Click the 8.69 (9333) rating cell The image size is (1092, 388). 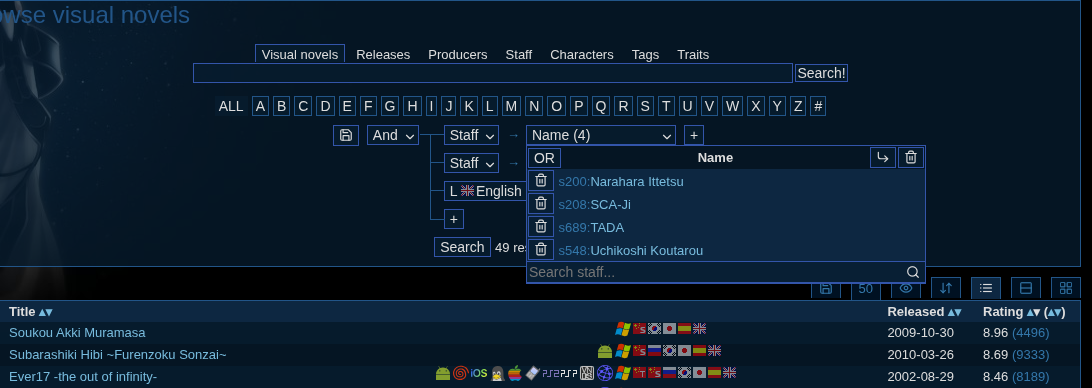[x=1016, y=355]
